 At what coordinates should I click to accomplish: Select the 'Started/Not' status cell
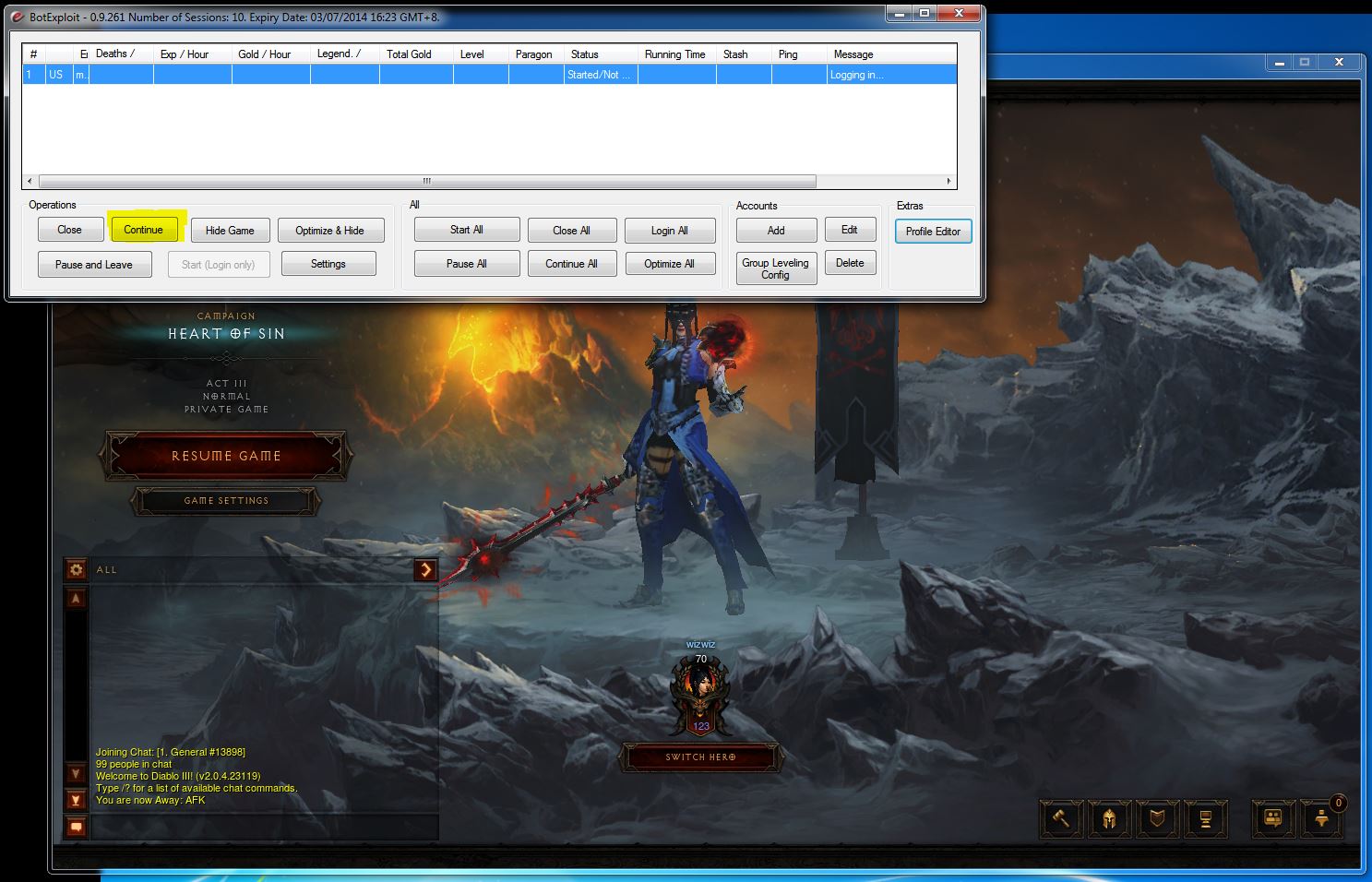(601, 75)
